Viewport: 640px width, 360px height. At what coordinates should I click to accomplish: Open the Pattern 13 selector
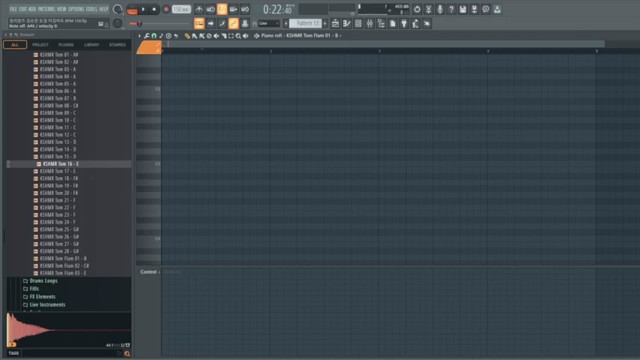(x=306, y=24)
